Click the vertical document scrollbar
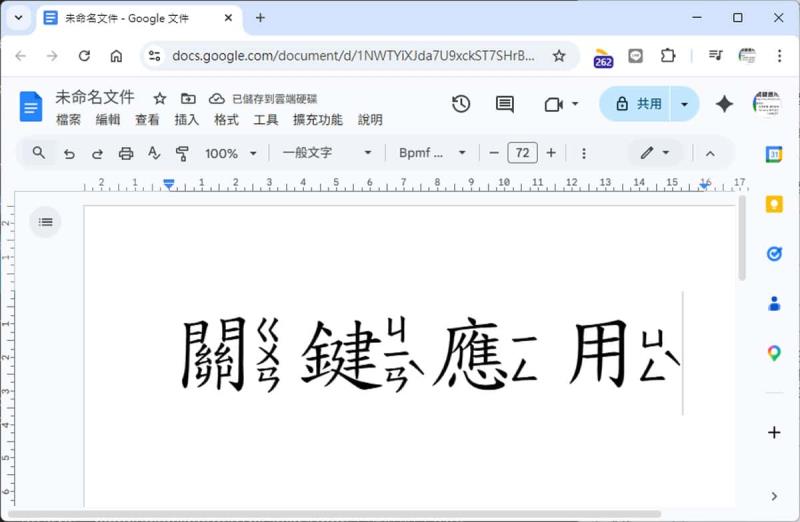The image size is (800, 522). coord(742,238)
